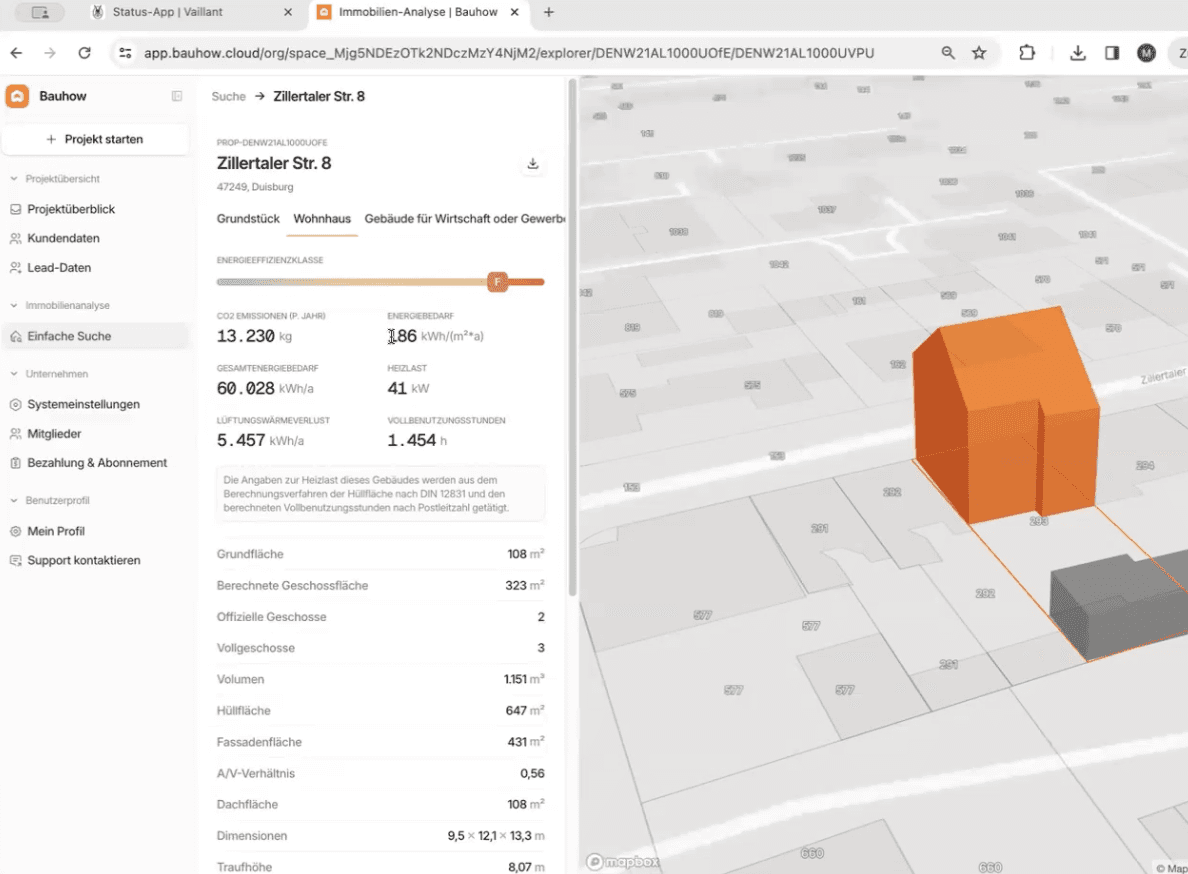Open Kundendaten menu item
Viewport: 1188px width, 874px height.
[x=95, y=239]
